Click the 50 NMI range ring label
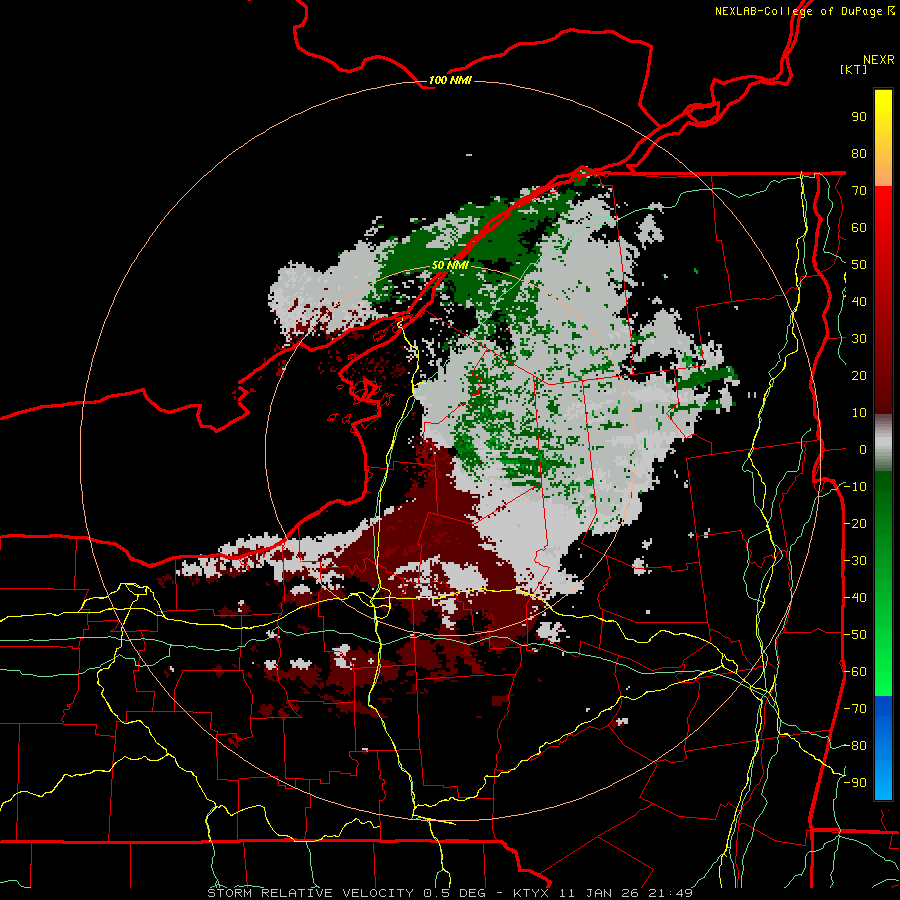The image size is (900, 900). click(x=450, y=265)
